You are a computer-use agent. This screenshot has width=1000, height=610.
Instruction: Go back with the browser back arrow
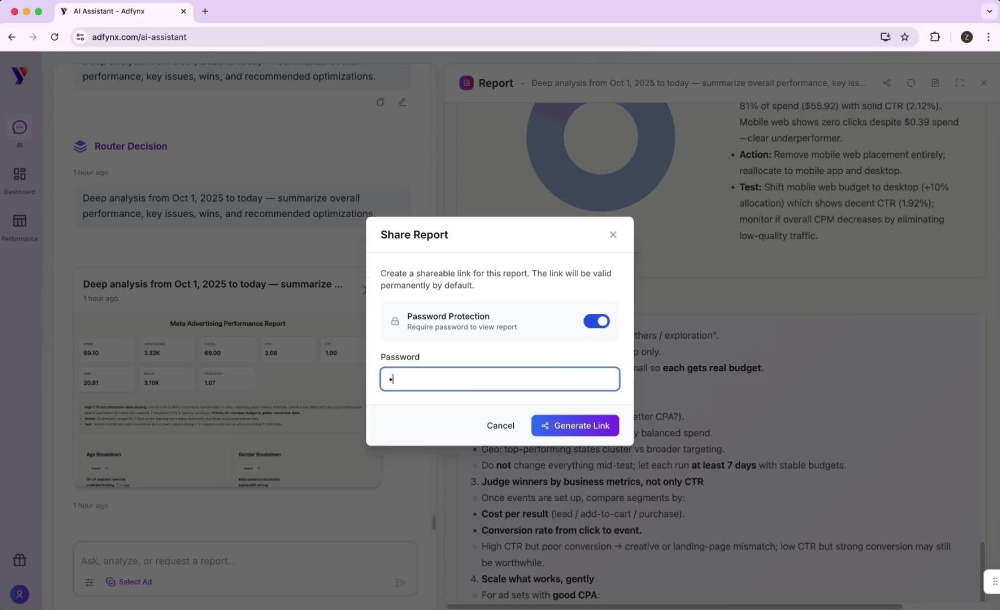click(11, 37)
